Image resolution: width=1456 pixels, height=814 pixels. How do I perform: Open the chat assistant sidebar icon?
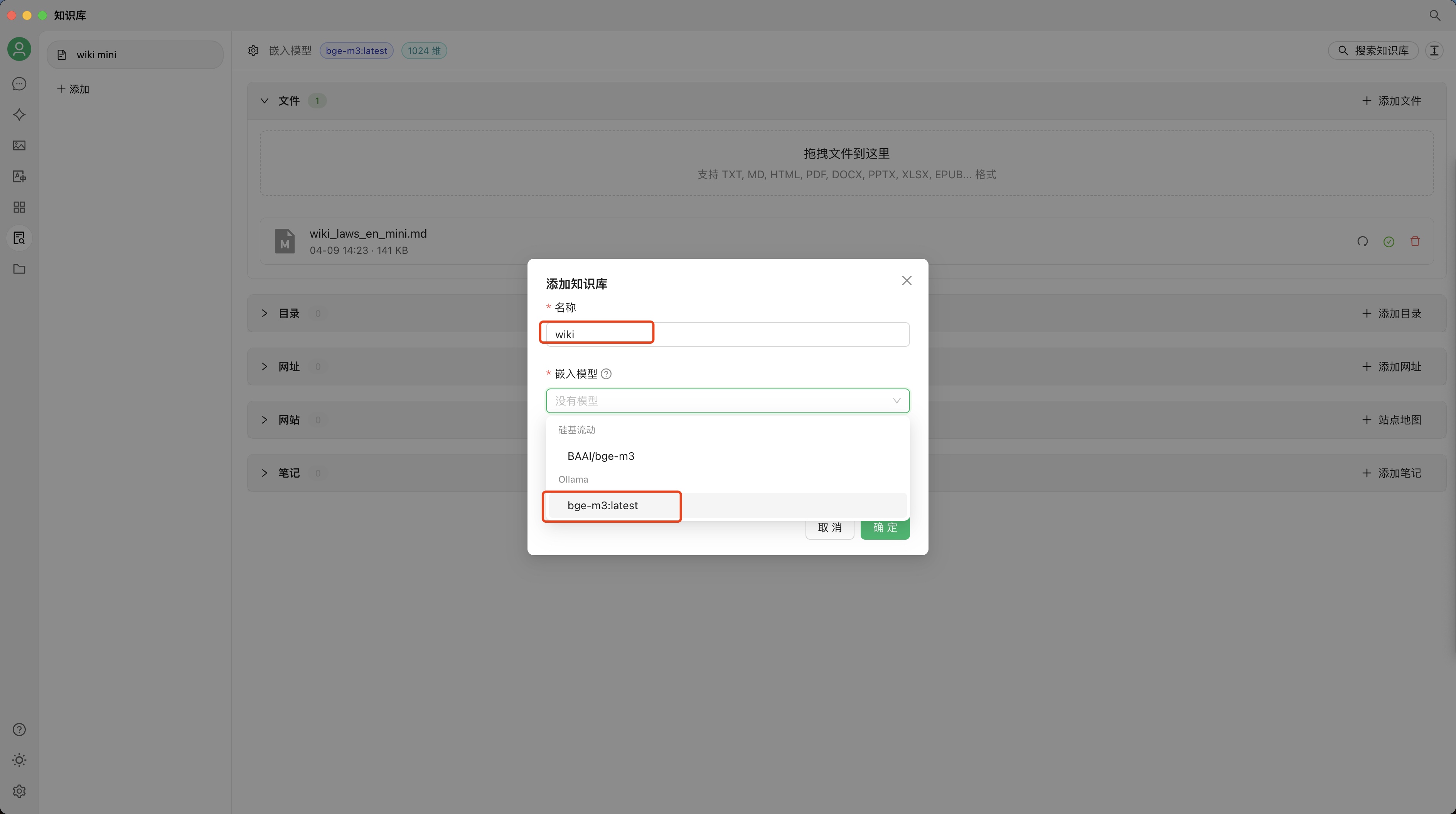[x=19, y=84]
